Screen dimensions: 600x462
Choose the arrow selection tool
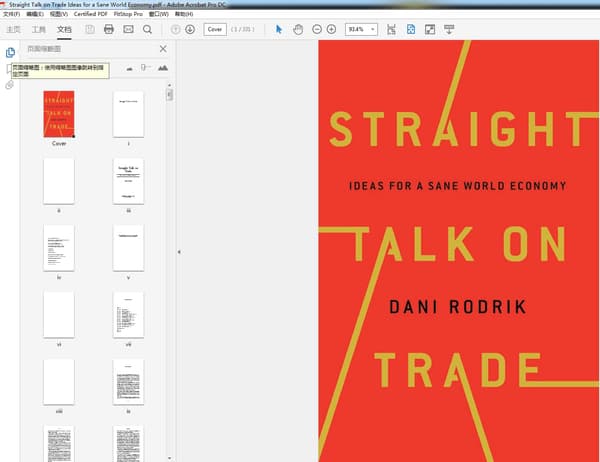279,29
